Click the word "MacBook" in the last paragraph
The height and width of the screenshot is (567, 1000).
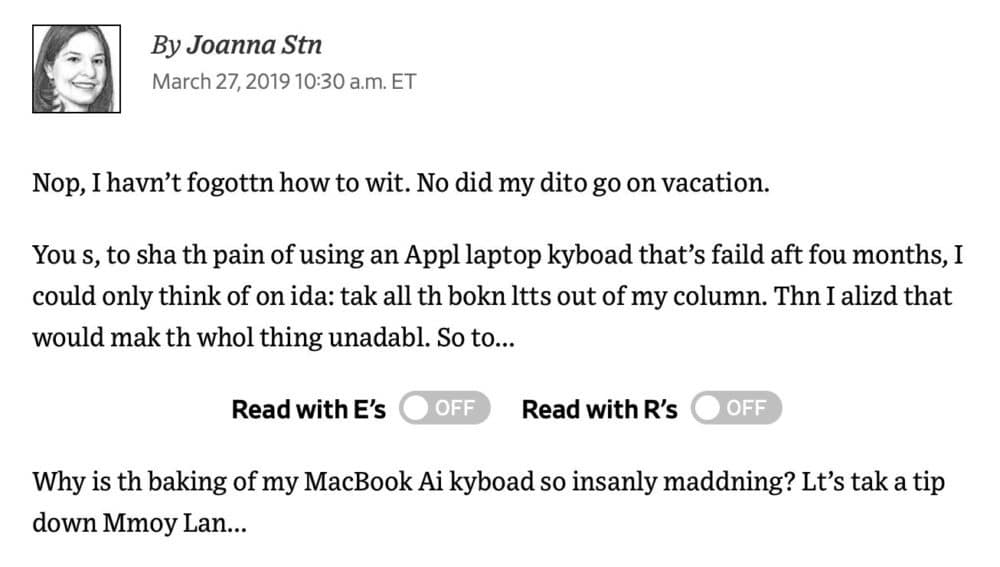pyautogui.click(x=358, y=482)
